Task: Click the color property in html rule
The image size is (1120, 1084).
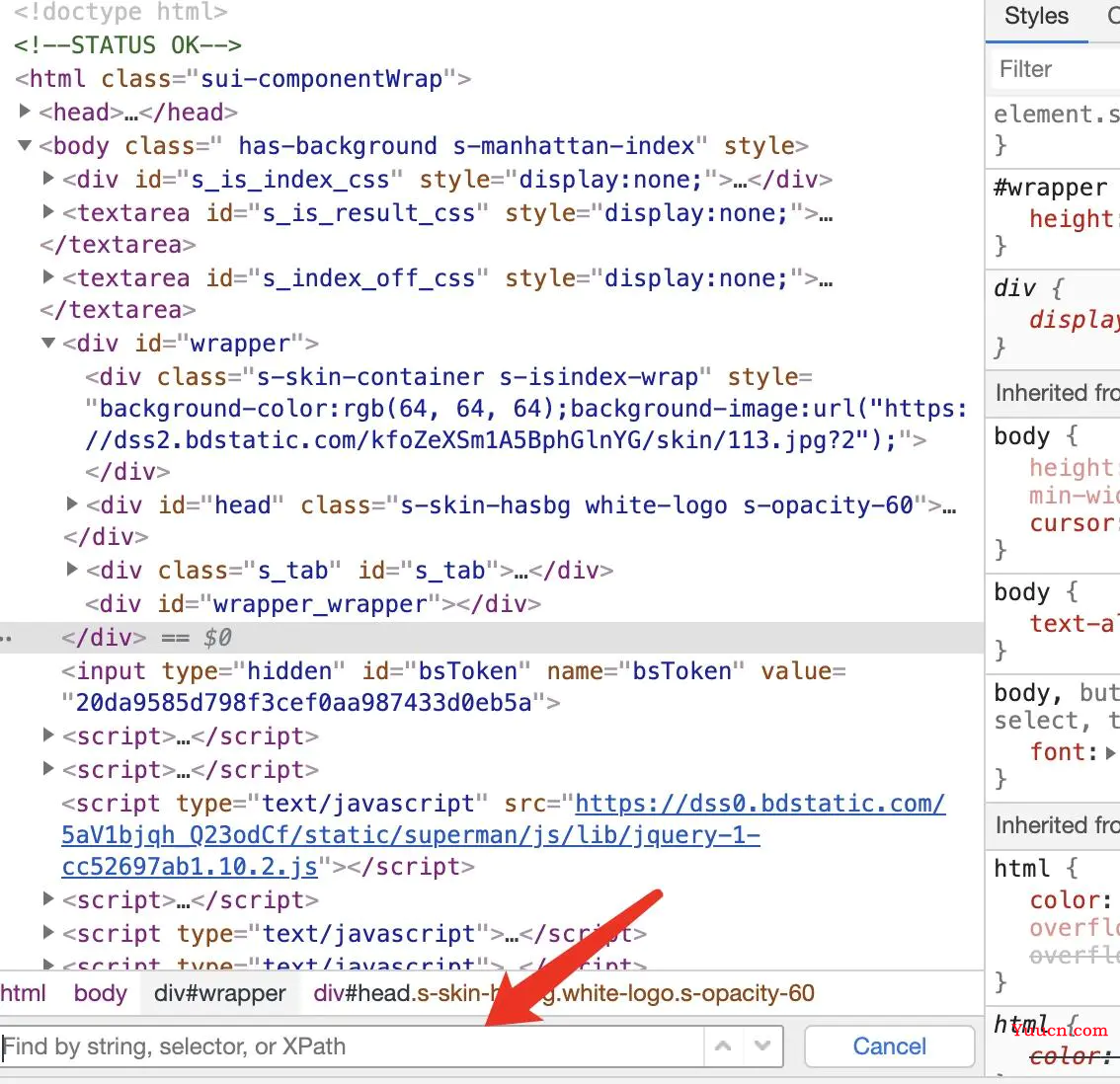Action: tap(1066, 899)
